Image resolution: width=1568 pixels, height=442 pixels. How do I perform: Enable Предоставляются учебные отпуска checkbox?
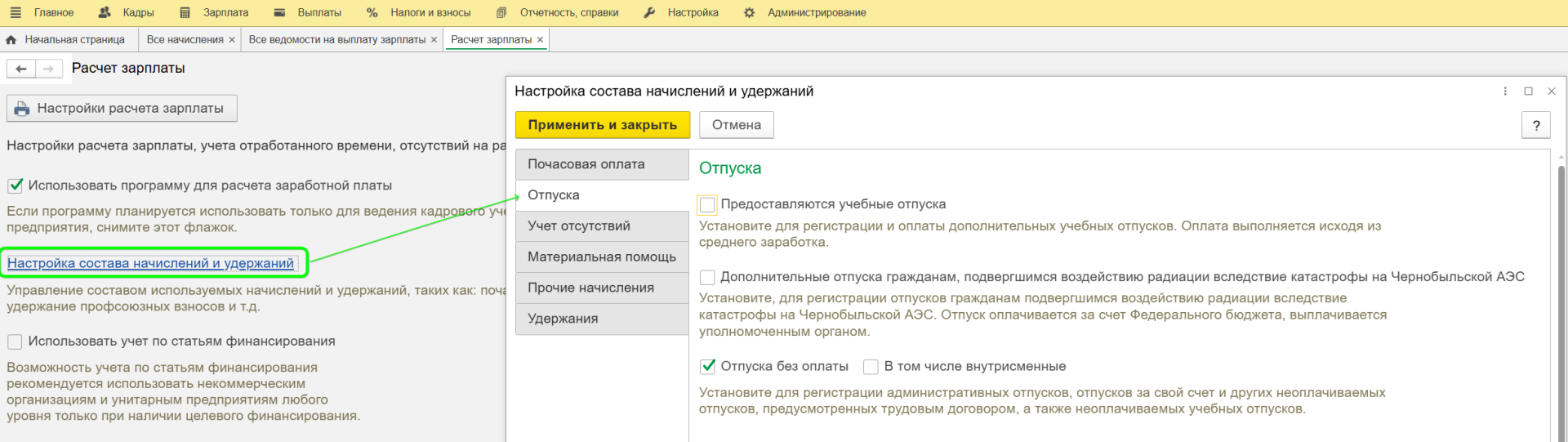708,204
